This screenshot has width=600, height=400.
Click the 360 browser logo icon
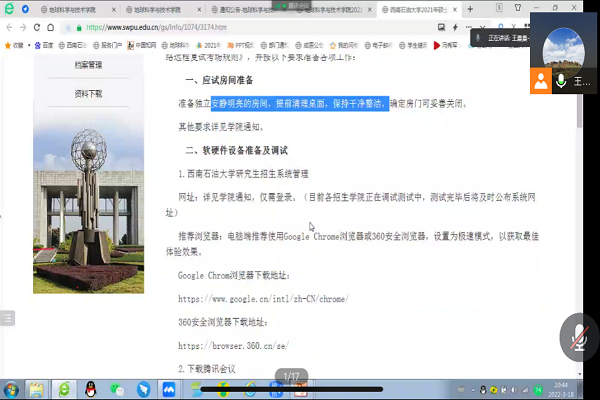point(10,8)
